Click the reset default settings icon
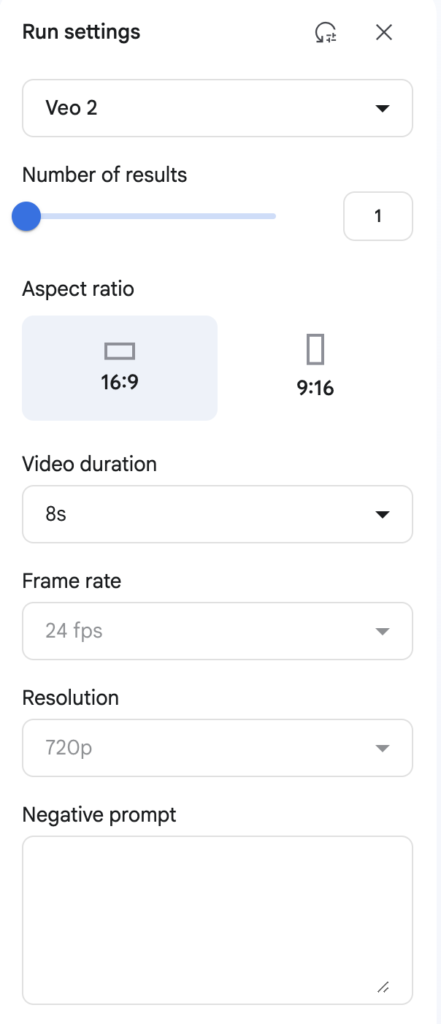The height and width of the screenshot is (1024, 441). (325, 32)
